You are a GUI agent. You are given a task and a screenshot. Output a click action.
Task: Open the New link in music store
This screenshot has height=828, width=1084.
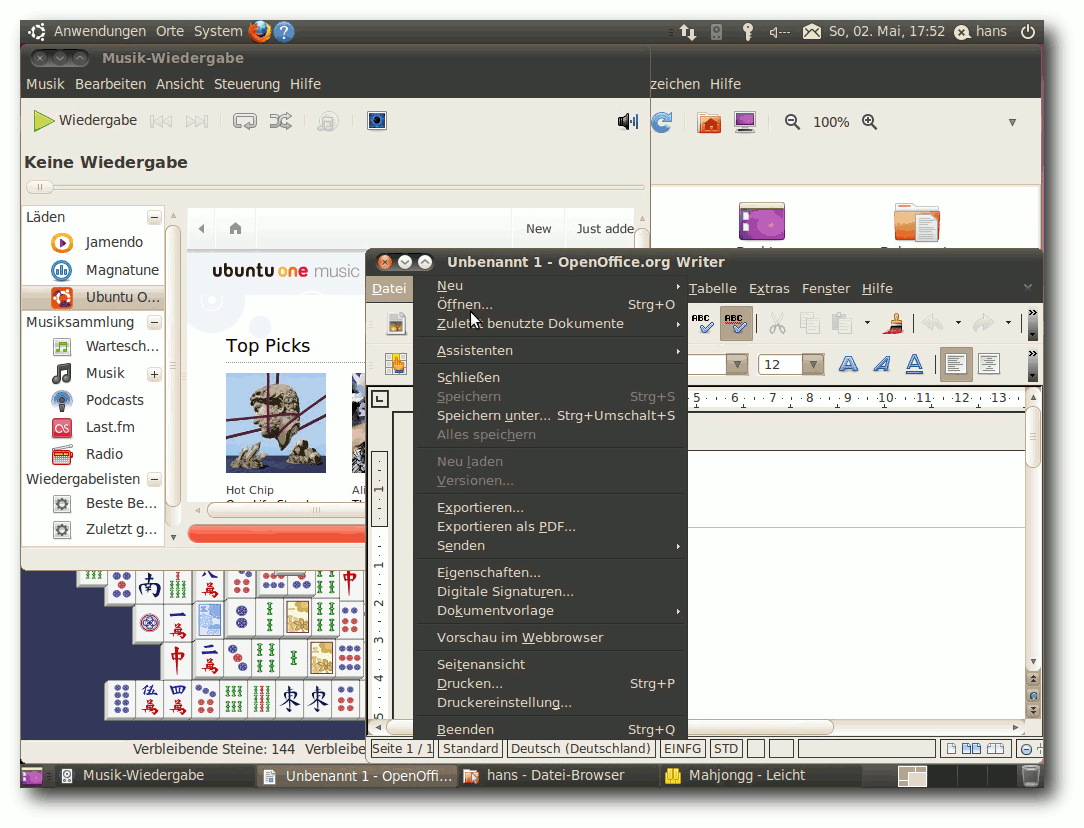(539, 229)
